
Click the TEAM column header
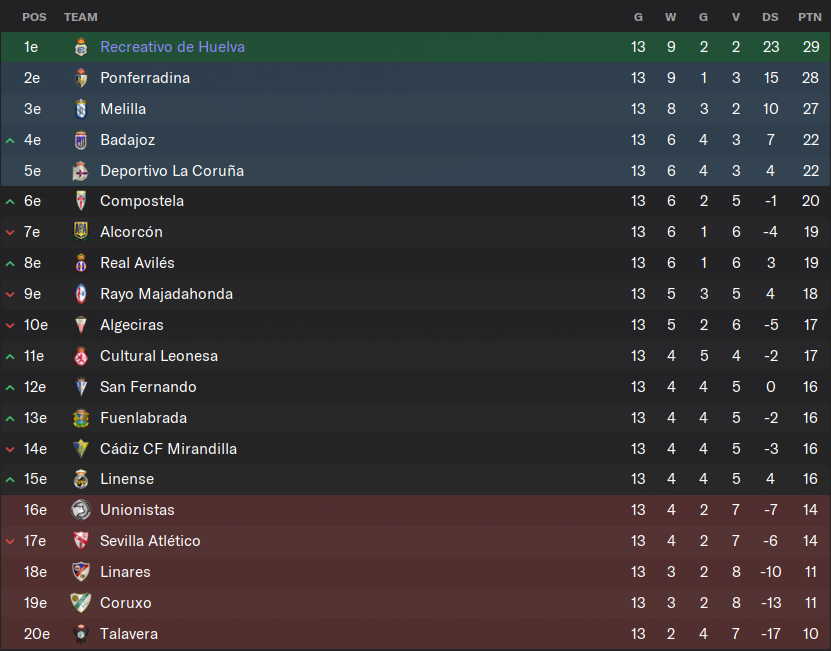click(x=81, y=17)
